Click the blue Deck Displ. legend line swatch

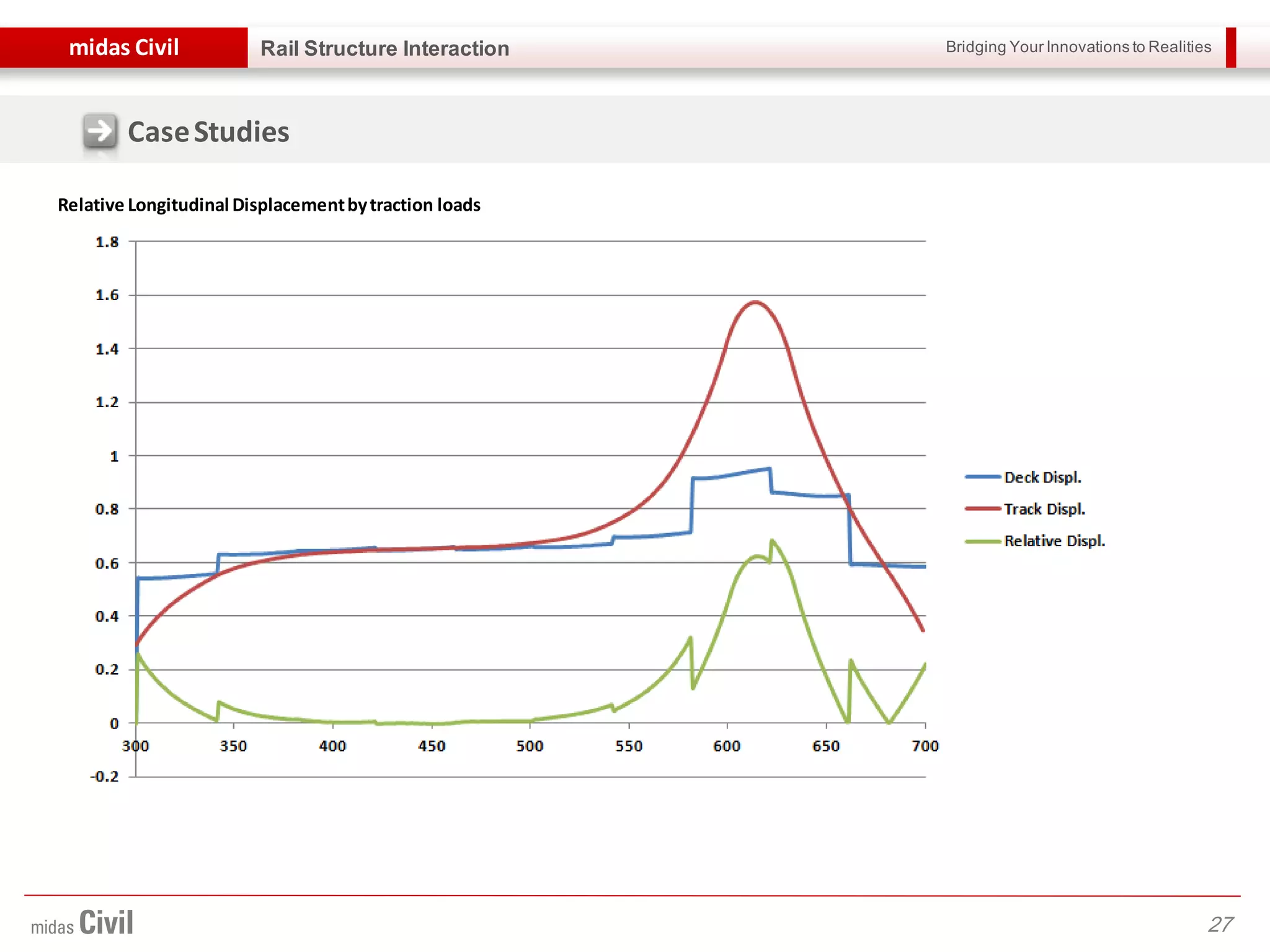click(x=983, y=477)
